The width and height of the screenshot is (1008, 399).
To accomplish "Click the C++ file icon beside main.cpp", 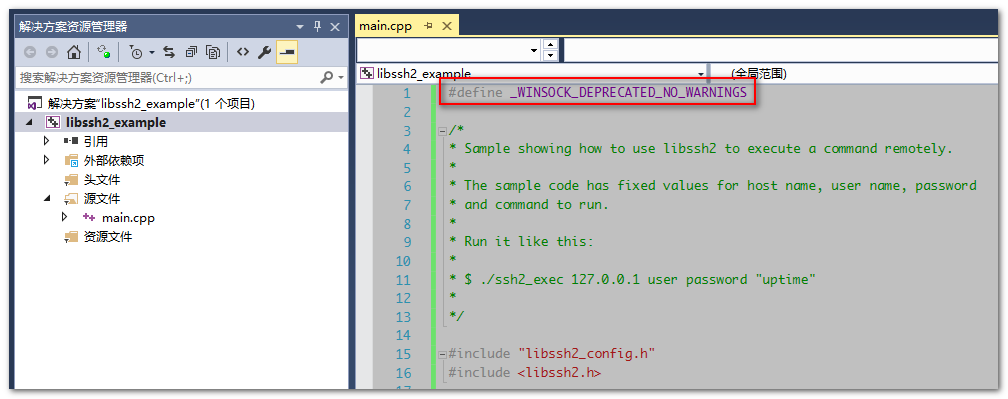I will (x=89, y=218).
